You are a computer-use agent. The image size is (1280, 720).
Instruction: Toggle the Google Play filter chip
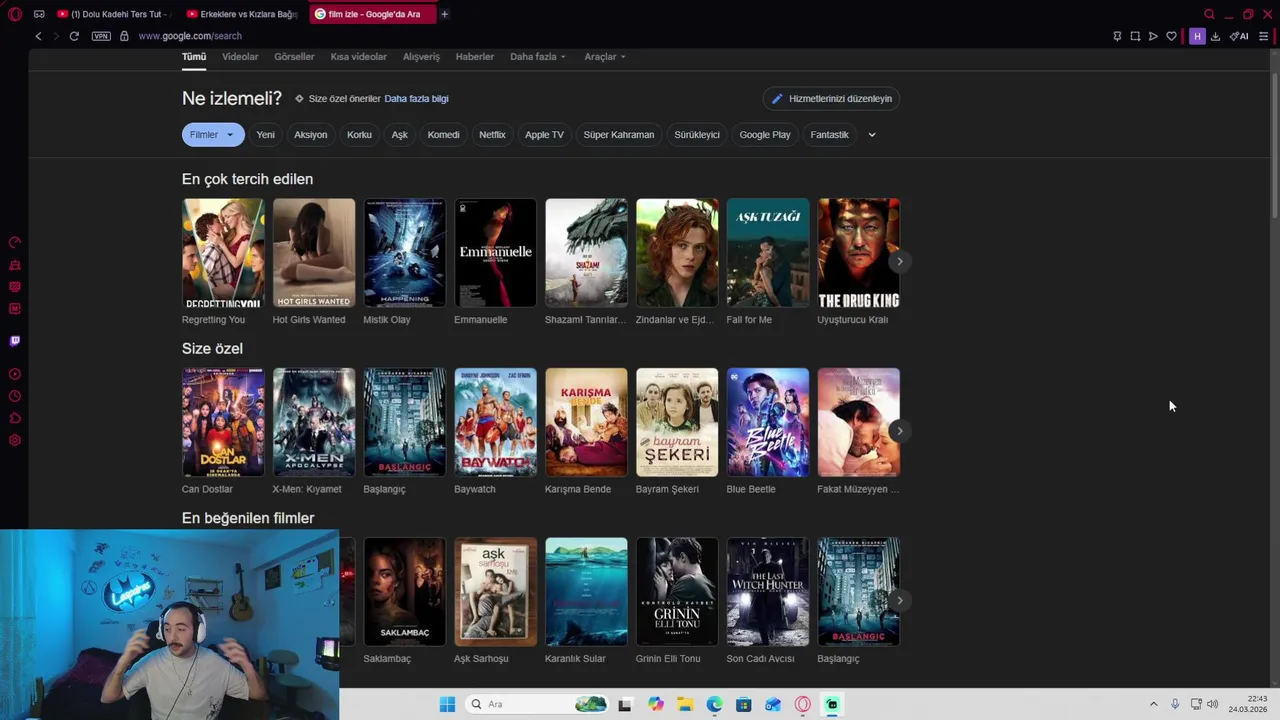pos(764,135)
